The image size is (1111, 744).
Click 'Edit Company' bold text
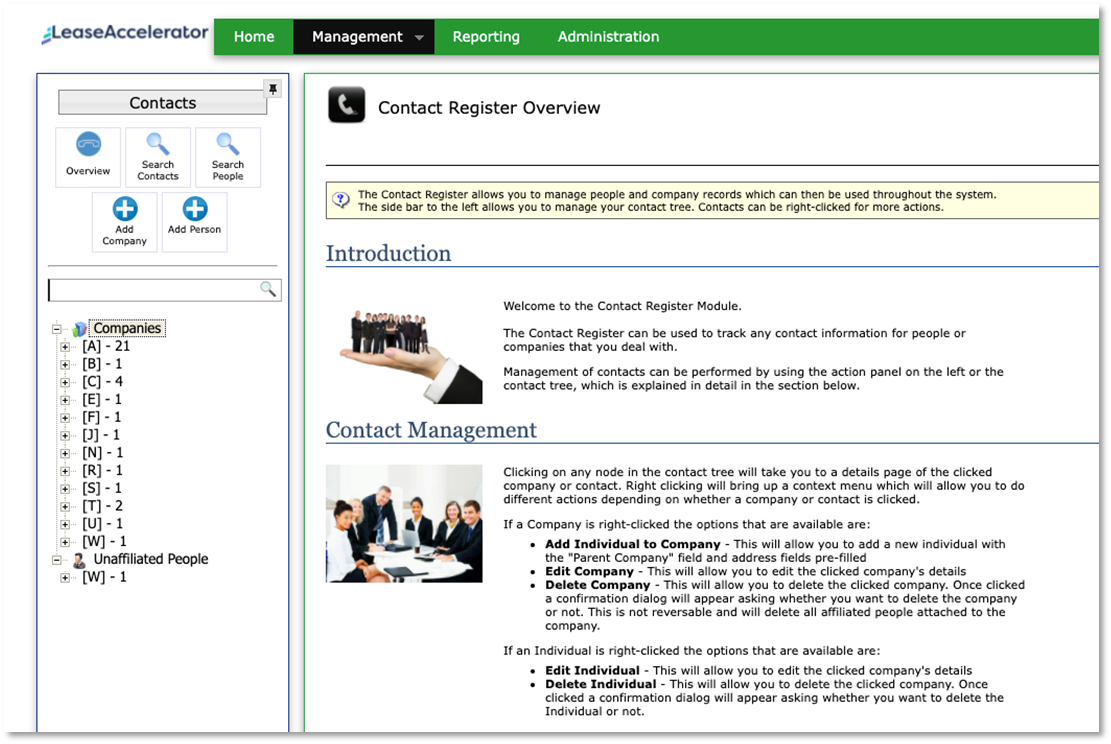point(590,571)
